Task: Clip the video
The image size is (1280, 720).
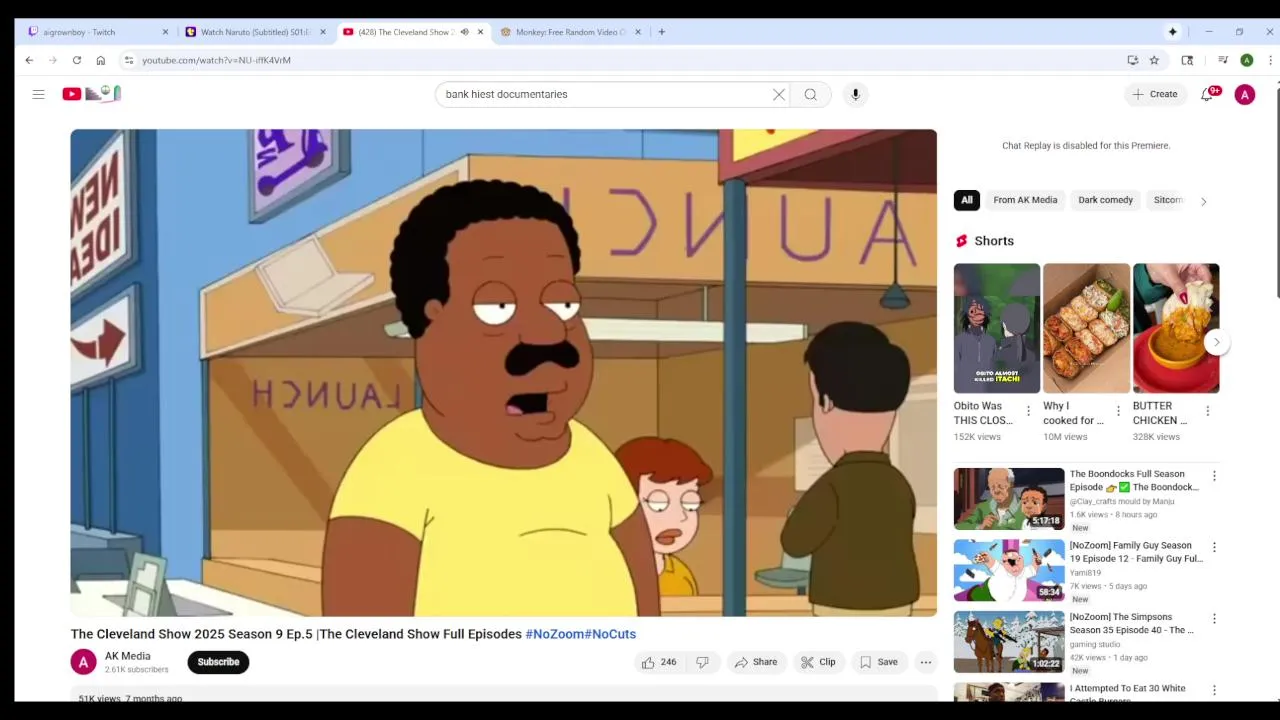Action: click(818, 662)
